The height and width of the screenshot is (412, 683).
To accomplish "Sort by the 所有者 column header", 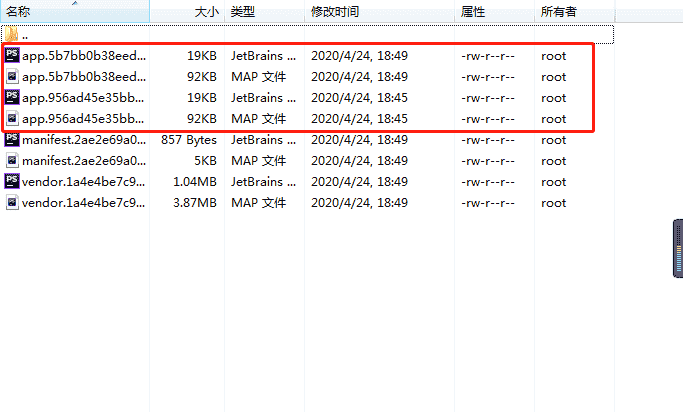I will [575, 11].
